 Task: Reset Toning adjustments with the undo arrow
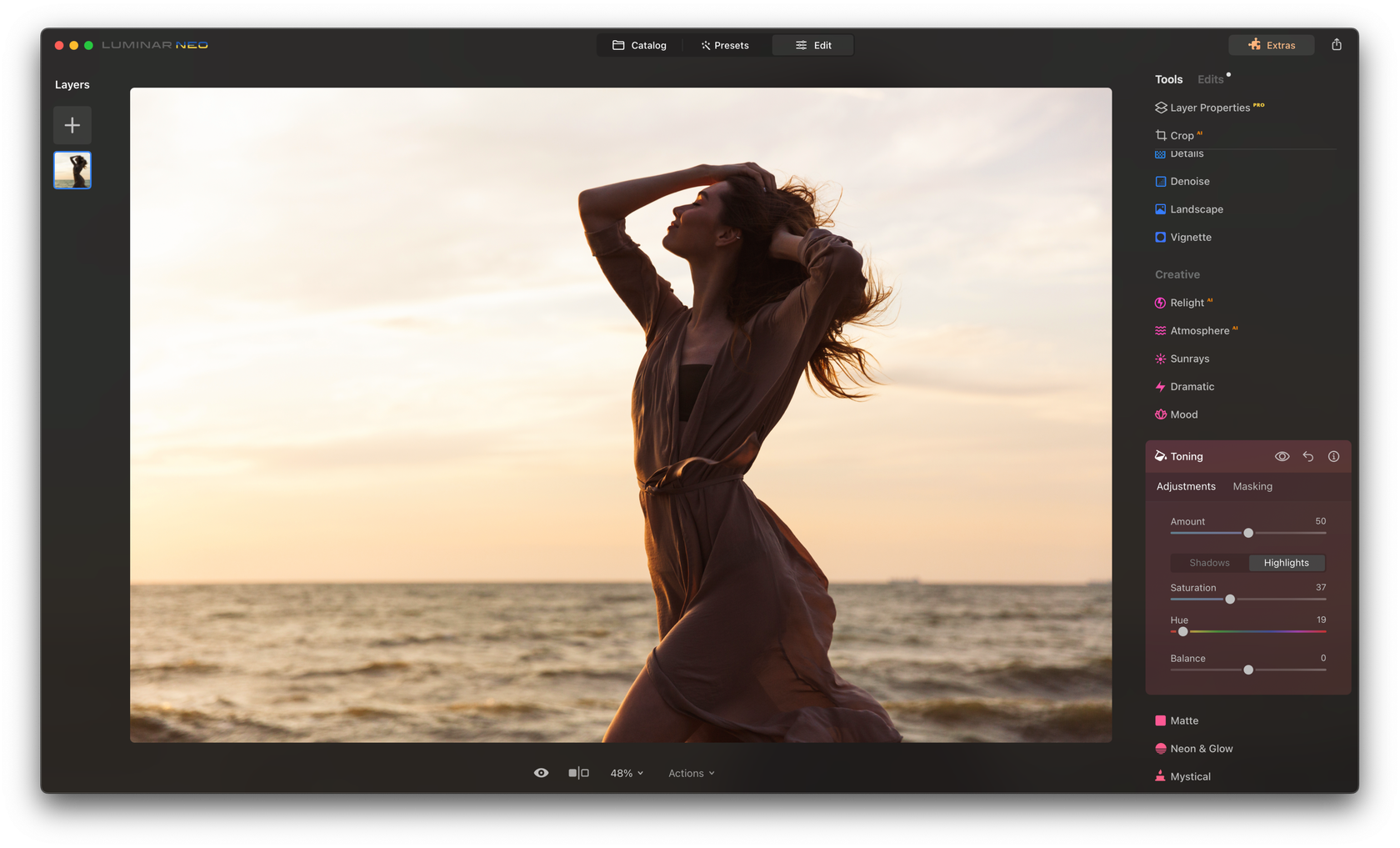coord(1307,456)
